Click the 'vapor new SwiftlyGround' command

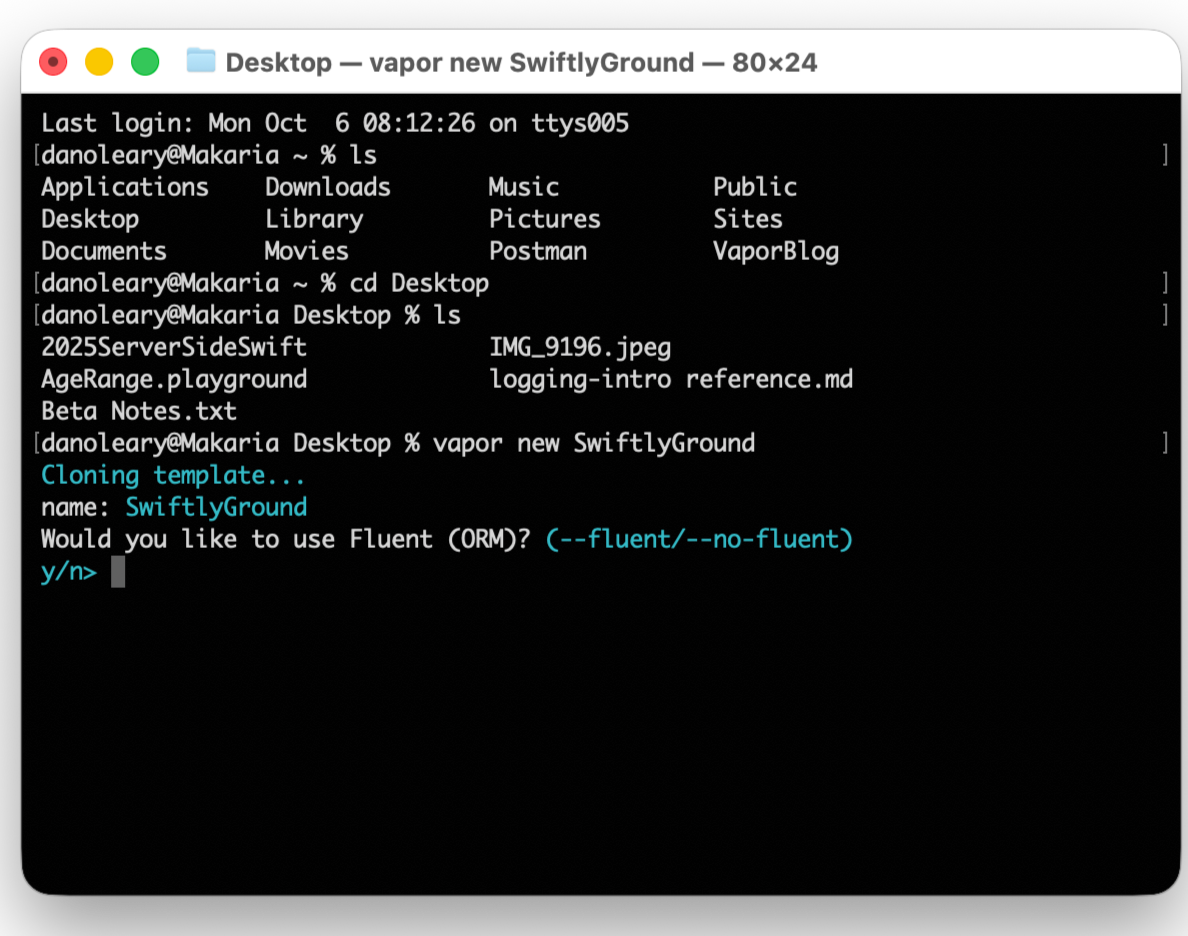(594, 443)
